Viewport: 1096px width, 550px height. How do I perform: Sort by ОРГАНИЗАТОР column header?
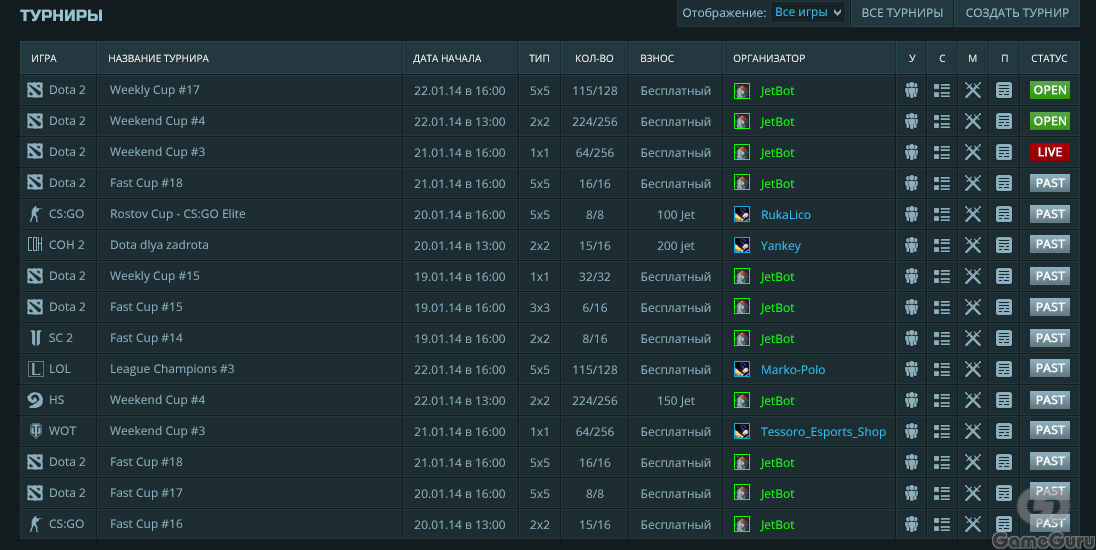pyautogui.click(x=769, y=59)
